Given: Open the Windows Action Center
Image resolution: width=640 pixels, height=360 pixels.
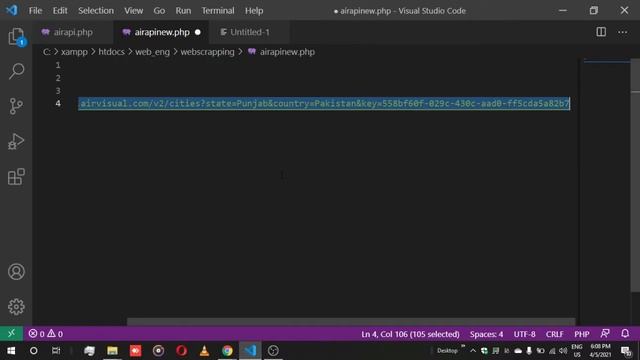Looking at the screenshot, I should [626, 351].
